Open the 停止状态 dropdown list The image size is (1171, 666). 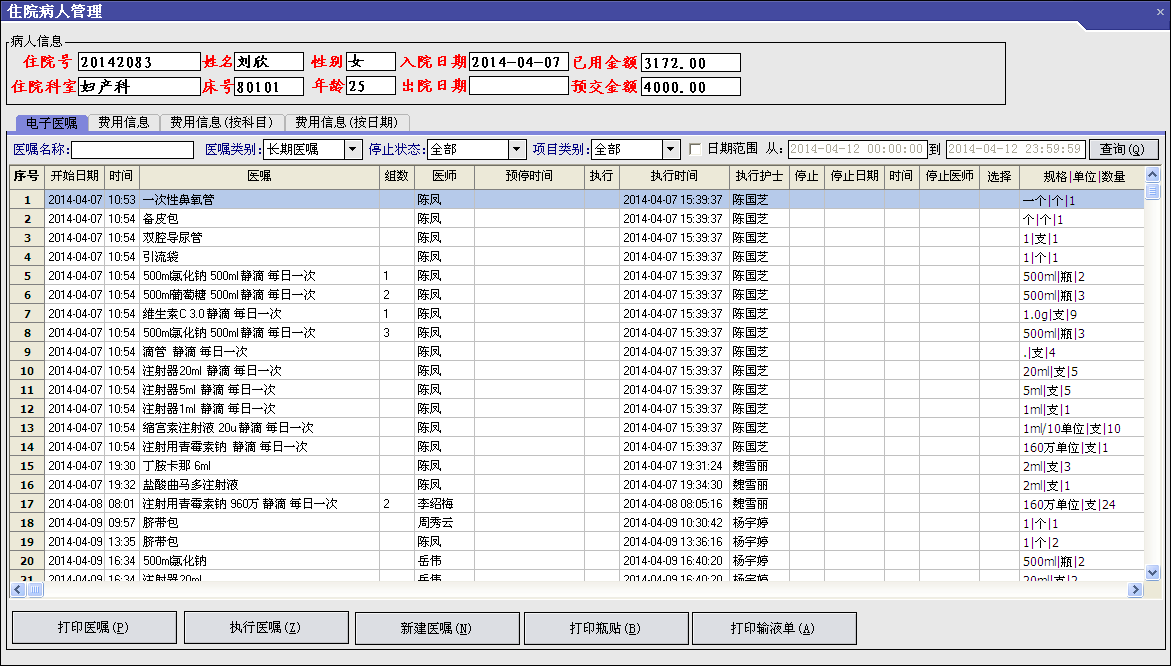pos(516,149)
